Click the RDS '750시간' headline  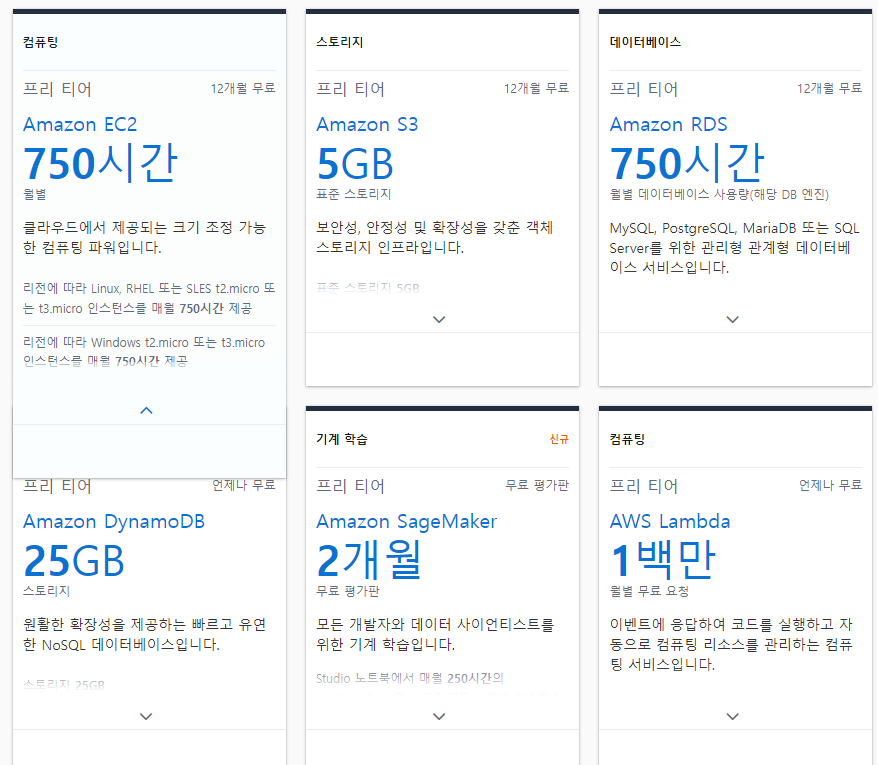pos(687,163)
